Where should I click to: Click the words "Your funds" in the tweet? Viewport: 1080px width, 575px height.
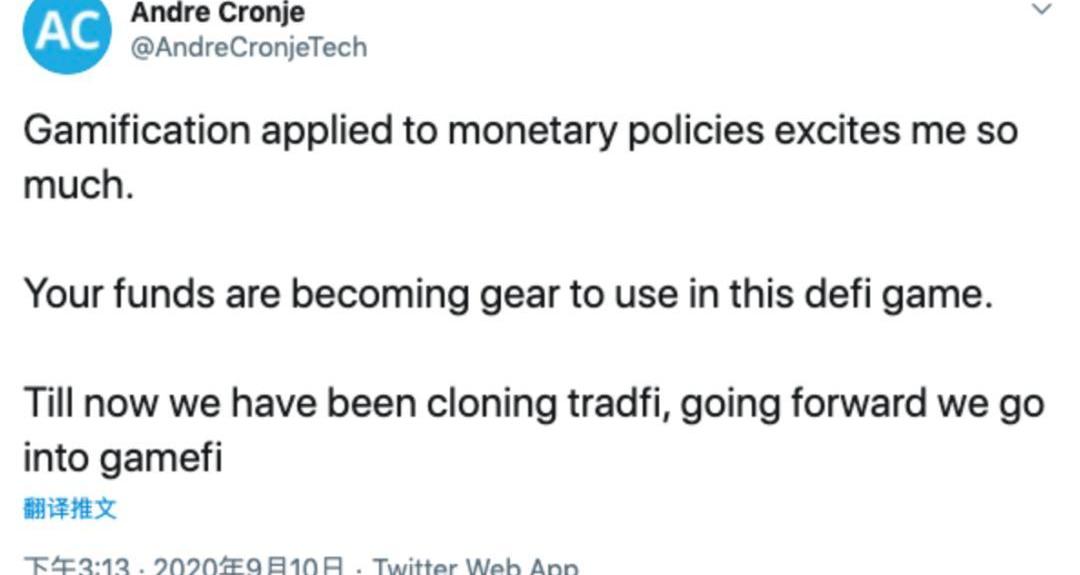(x=121, y=295)
